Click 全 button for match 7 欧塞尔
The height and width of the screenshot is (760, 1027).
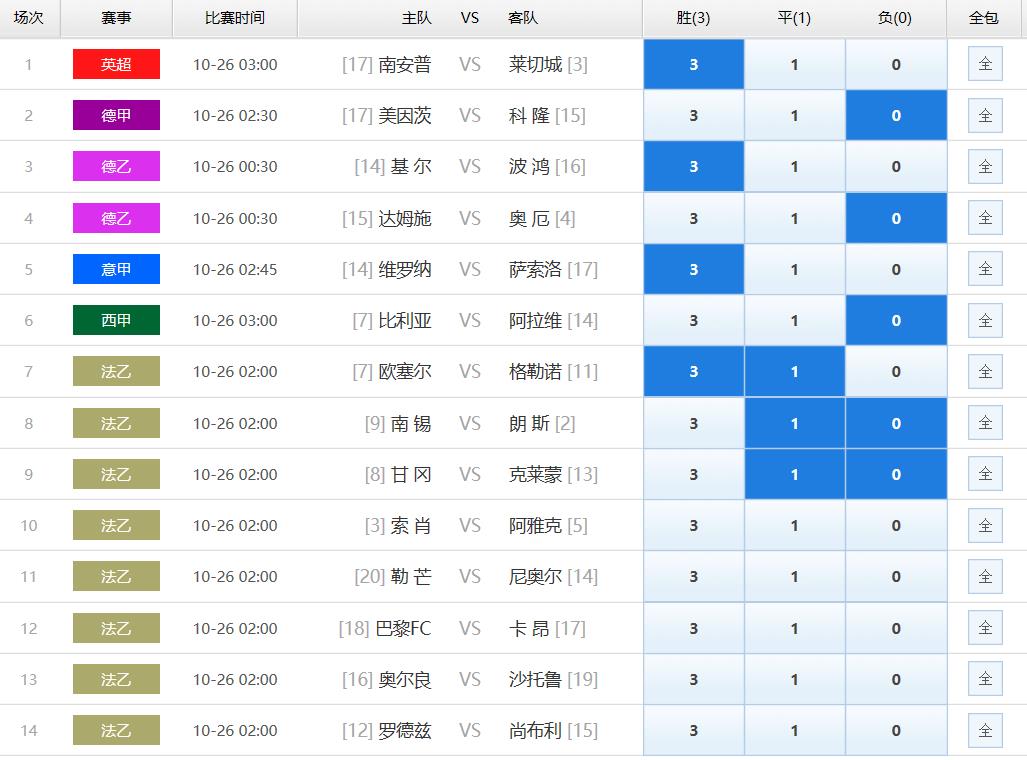(x=985, y=371)
